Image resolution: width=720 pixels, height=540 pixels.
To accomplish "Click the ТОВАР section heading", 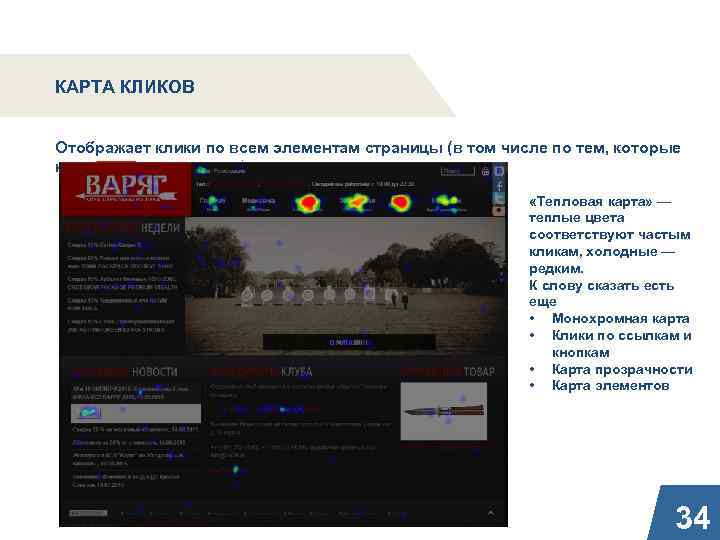I will tap(479, 372).
